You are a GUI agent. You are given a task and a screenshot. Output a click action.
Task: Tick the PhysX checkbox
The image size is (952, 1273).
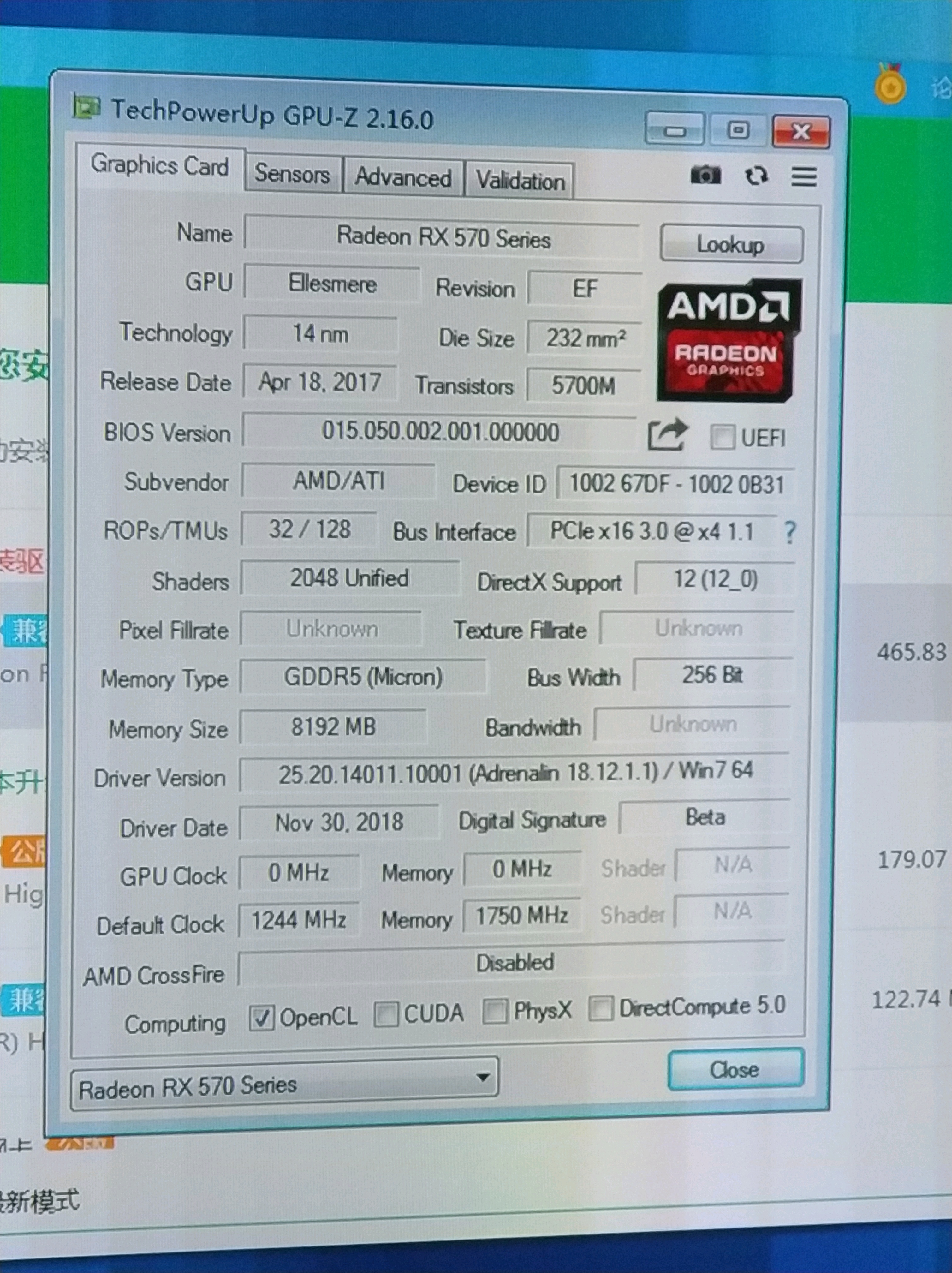tap(495, 1011)
